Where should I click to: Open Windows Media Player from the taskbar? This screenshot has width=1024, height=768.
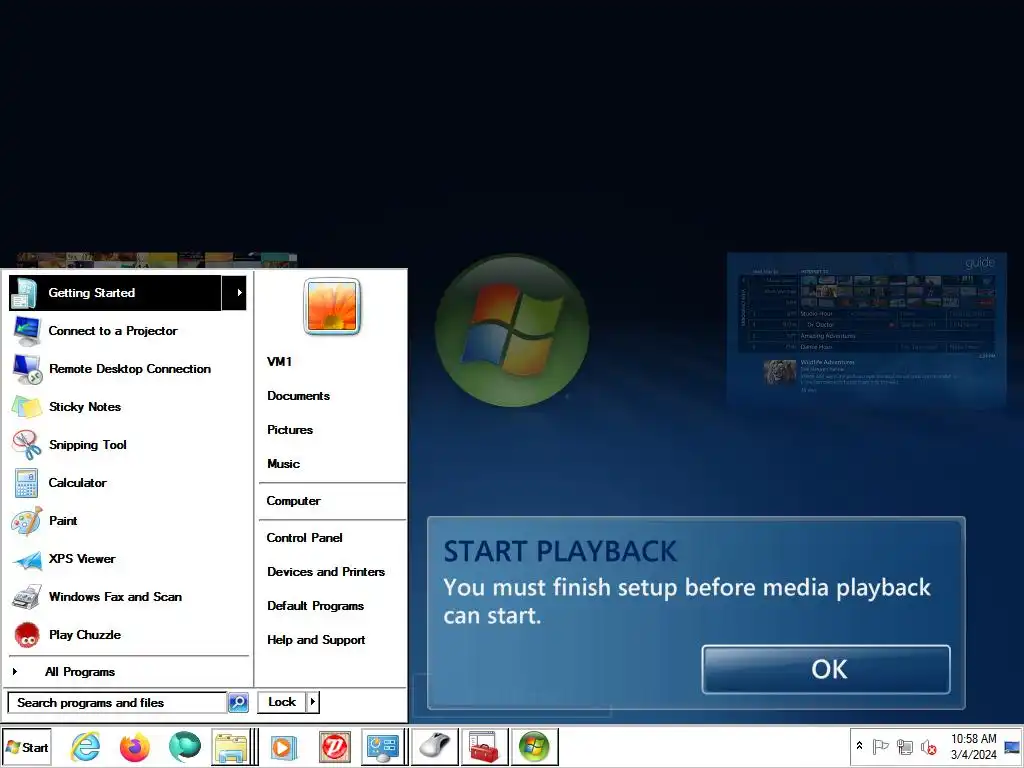pyautogui.click(x=283, y=747)
